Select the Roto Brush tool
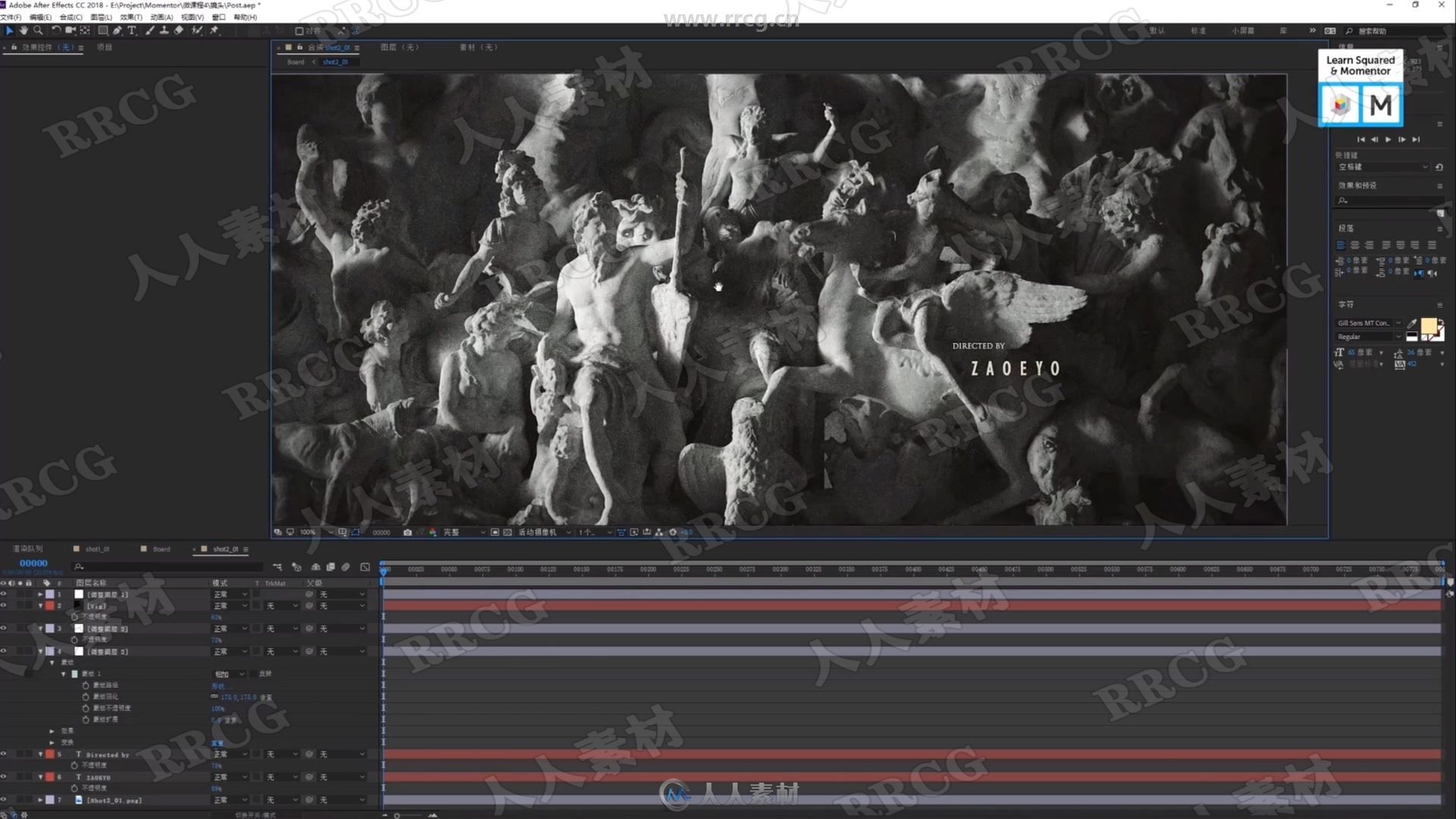Viewport: 1456px width, 819px height. [197, 30]
